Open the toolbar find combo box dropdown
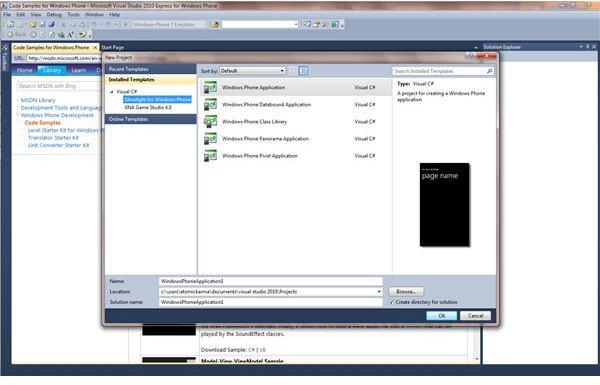Screen dimensions: 600x385 tap(296, 24)
